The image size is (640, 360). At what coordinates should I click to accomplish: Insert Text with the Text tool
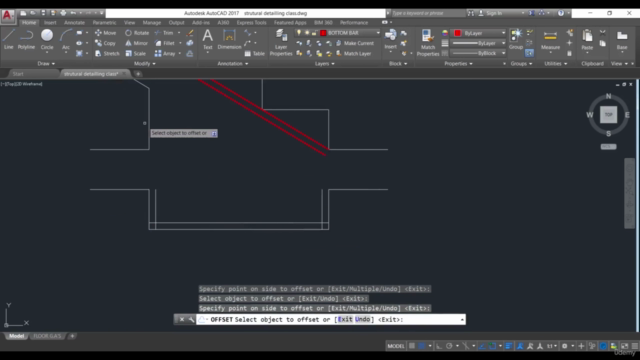click(x=208, y=40)
